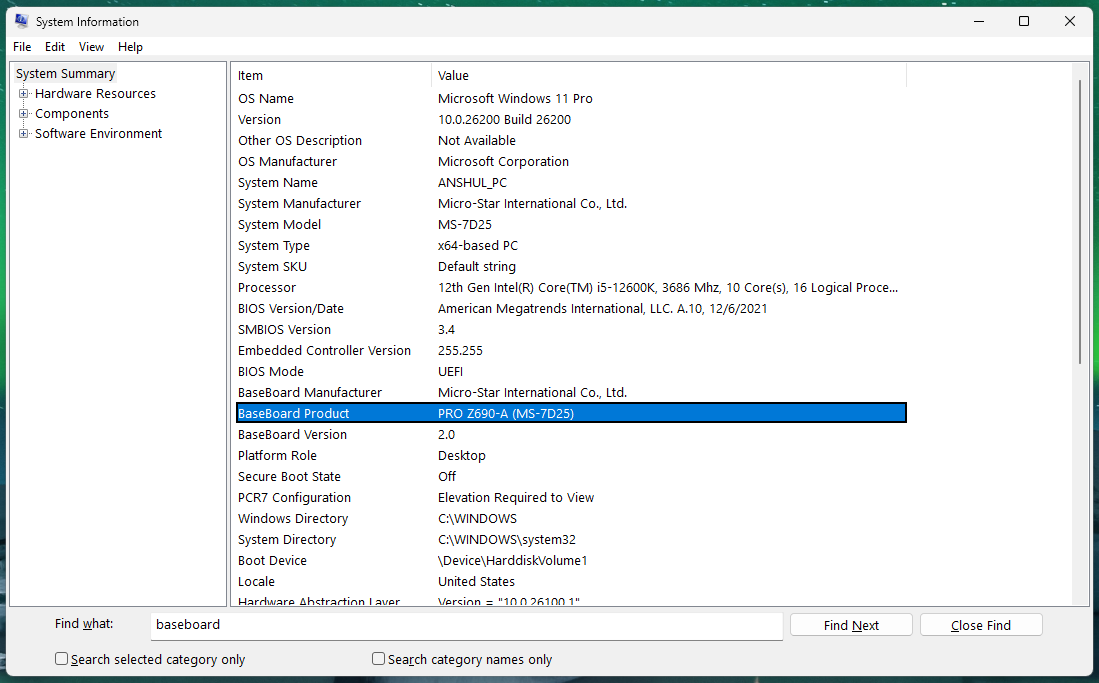Click the Find Next button
The height and width of the screenshot is (683, 1099).
click(851, 625)
